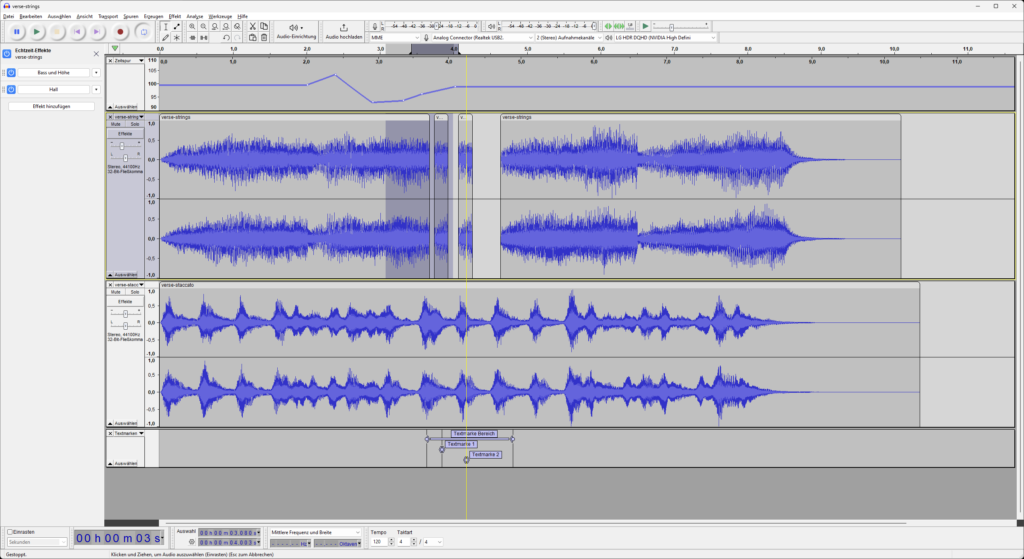Click Effekt hinzufügen button
The height and width of the screenshot is (559, 1024).
[x=52, y=106]
